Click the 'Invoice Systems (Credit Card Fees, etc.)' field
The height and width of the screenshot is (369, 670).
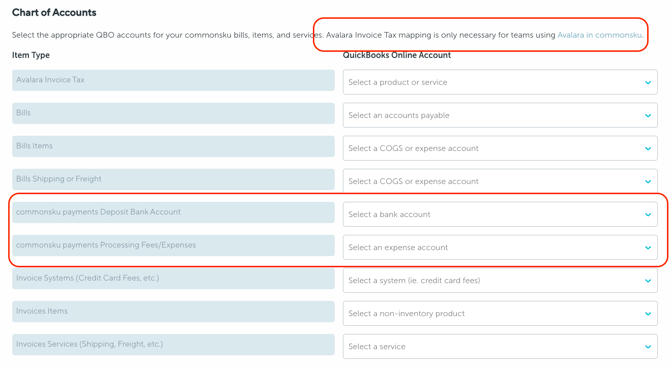pyautogui.click(x=173, y=278)
